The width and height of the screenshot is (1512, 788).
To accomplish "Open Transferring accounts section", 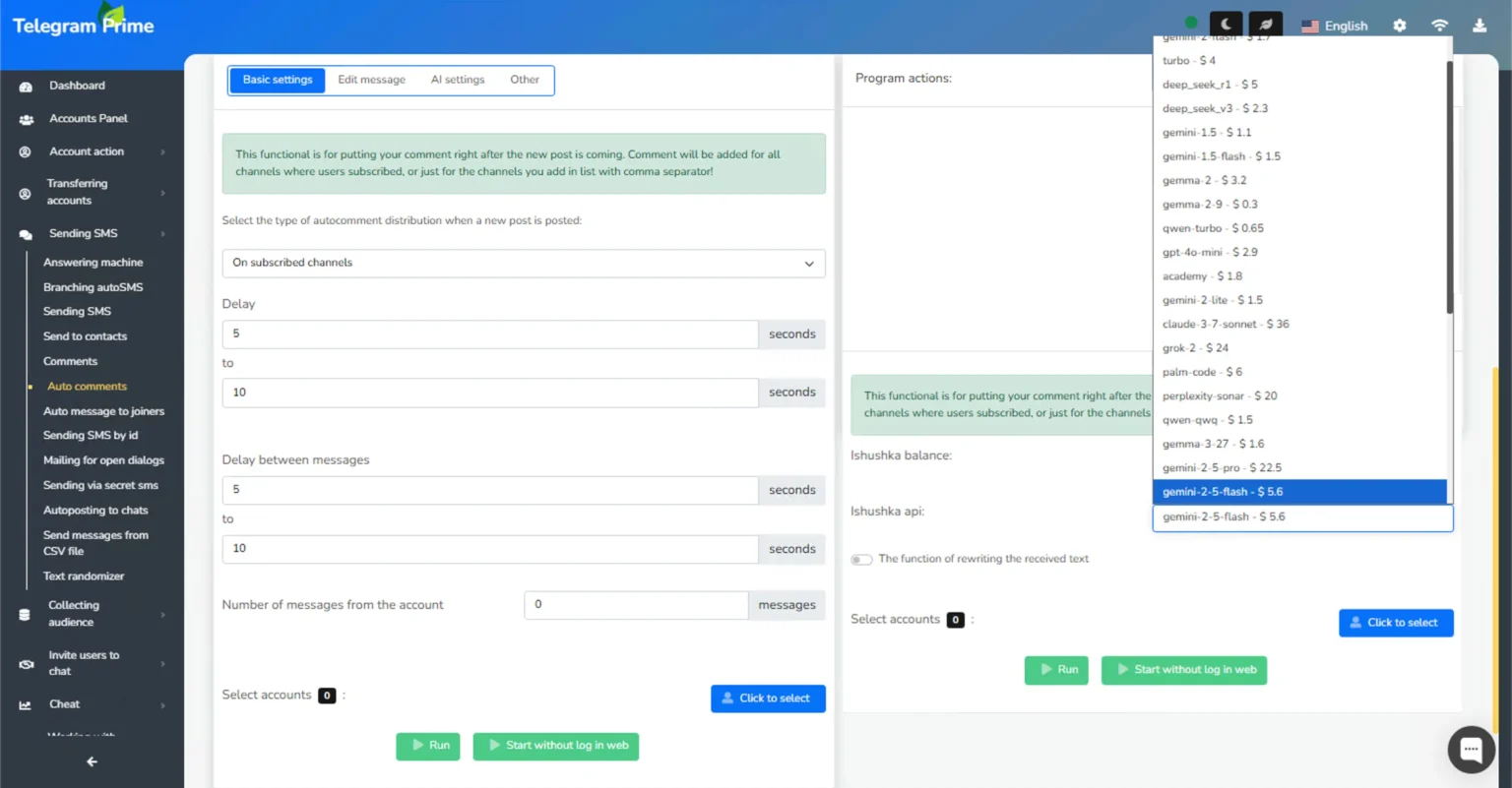I will point(23,191).
